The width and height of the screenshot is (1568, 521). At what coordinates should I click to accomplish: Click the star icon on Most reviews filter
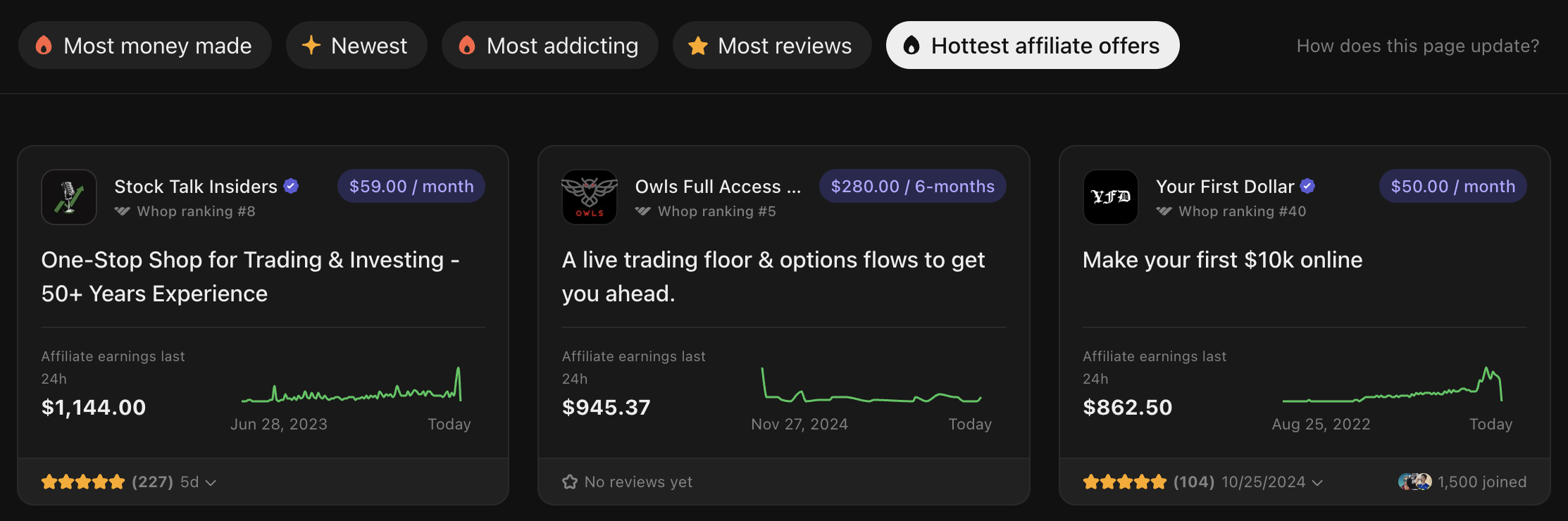click(697, 45)
